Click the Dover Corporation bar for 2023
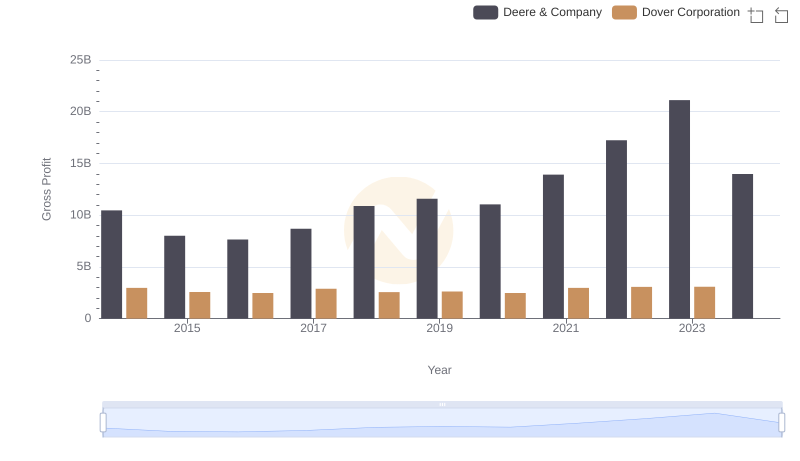800x461 pixels. [x=705, y=302]
